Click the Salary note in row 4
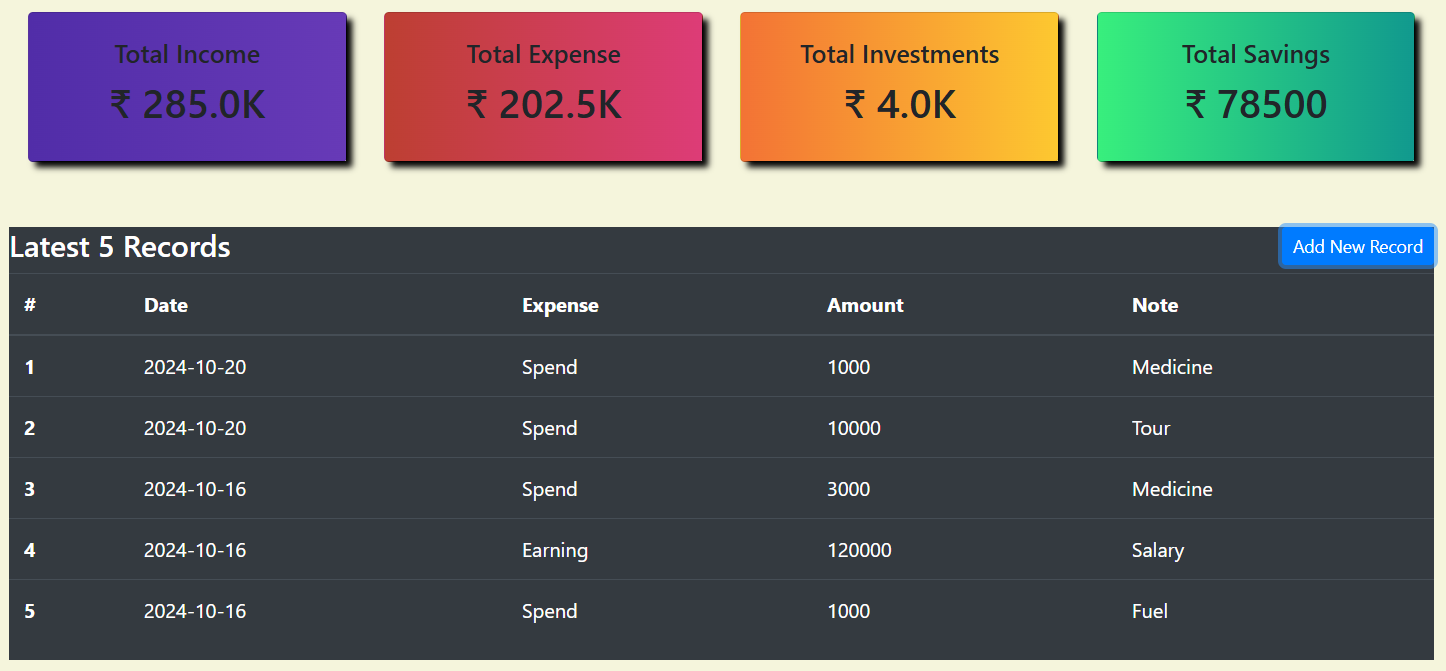This screenshot has height=671, width=1446. coord(1158,550)
